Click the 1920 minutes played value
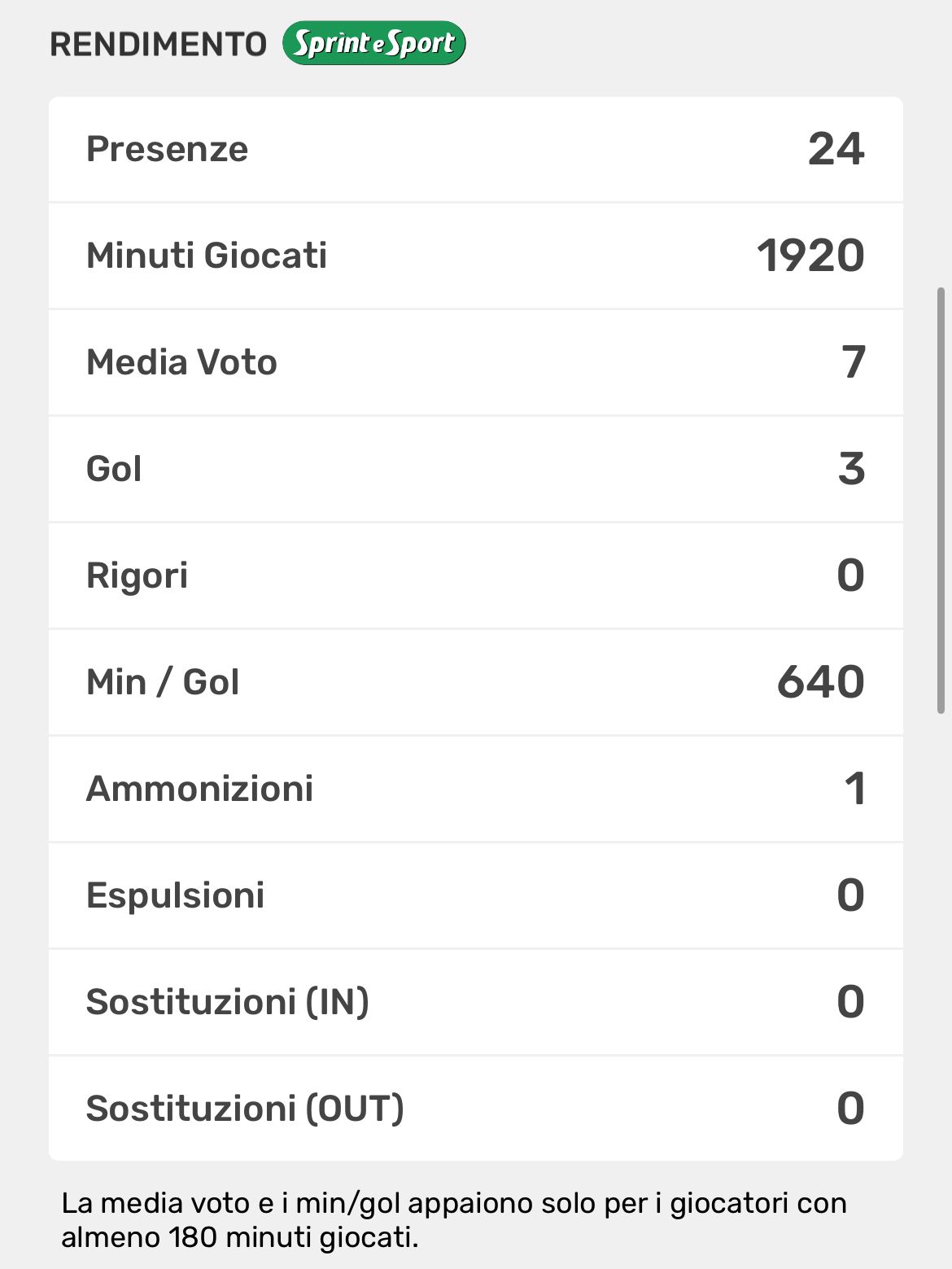This screenshot has width=952, height=1269. pyautogui.click(x=810, y=256)
